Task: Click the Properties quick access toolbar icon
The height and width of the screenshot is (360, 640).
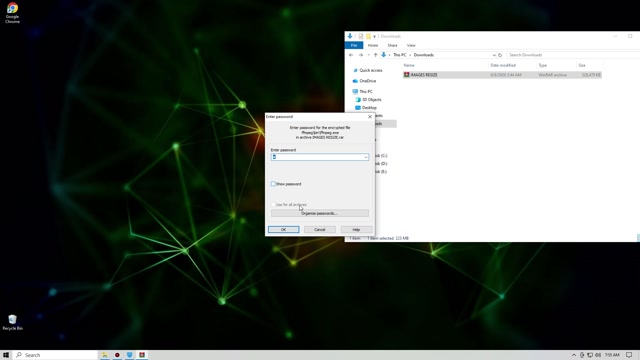Action: (360, 36)
